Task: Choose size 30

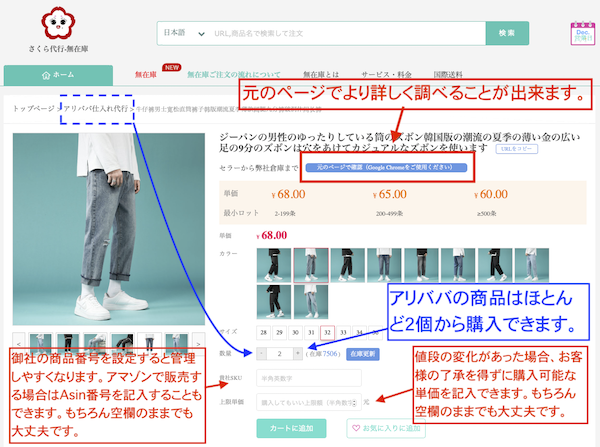Action: [295, 333]
